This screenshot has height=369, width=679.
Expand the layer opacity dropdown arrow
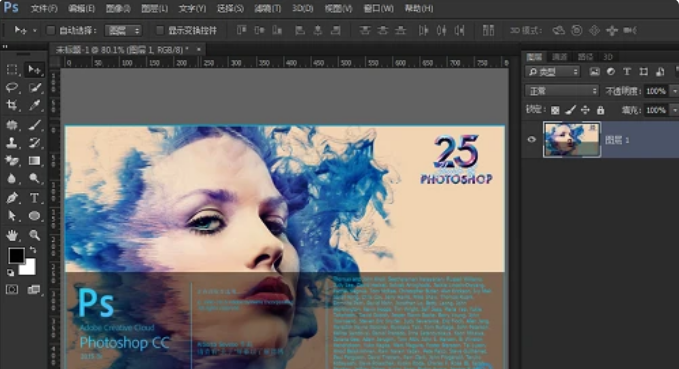coord(675,91)
